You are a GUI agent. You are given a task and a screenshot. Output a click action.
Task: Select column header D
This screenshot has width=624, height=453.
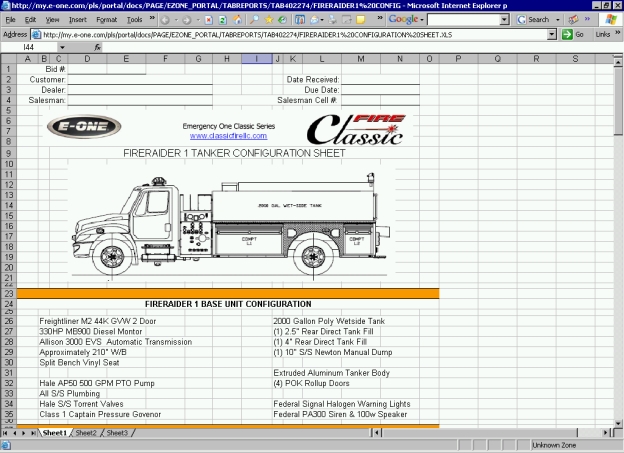pyautogui.click(x=87, y=59)
